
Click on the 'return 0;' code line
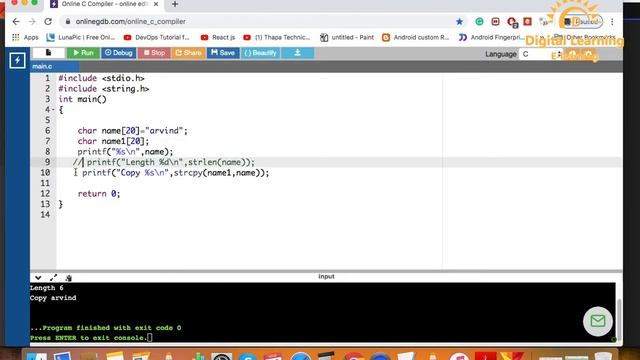(99, 194)
